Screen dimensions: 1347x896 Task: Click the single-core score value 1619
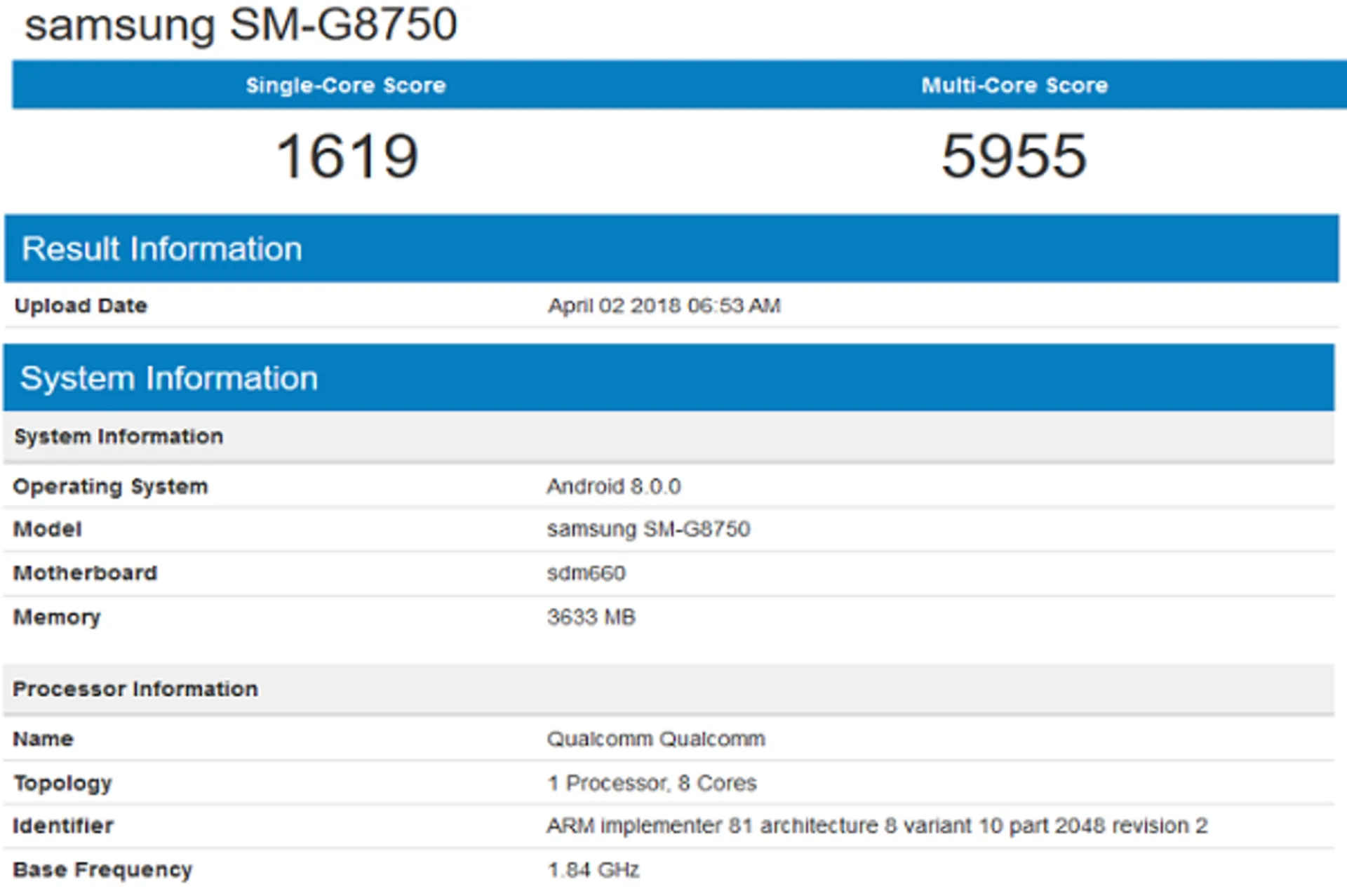pos(347,156)
